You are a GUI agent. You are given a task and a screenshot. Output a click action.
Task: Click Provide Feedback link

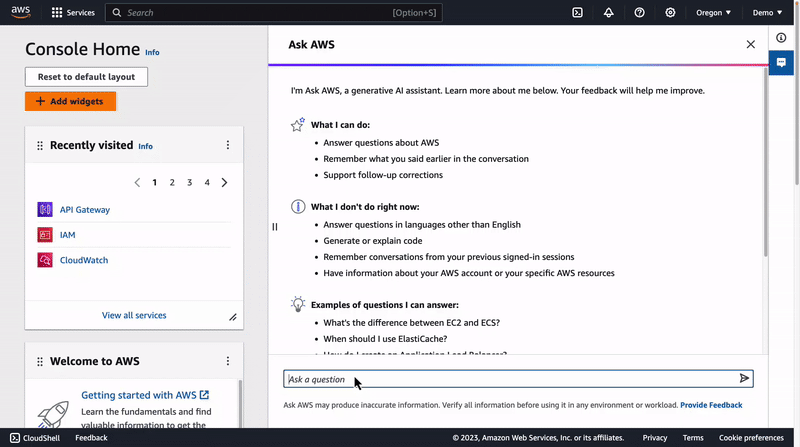[711, 405]
